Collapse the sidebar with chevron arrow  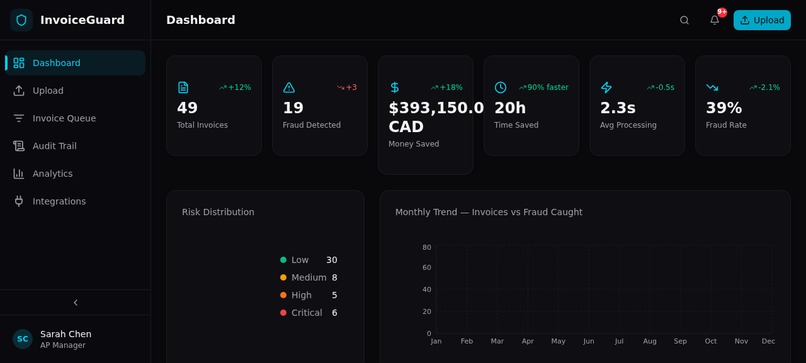[75, 303]
